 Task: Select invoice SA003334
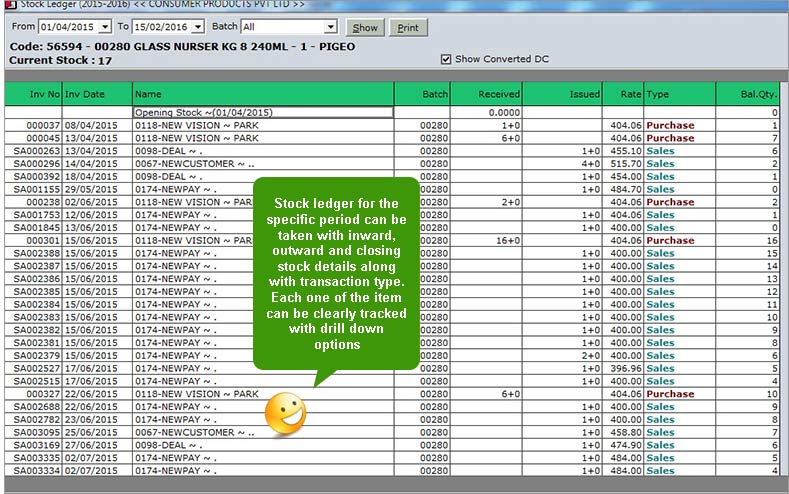(x=37, y=471)
